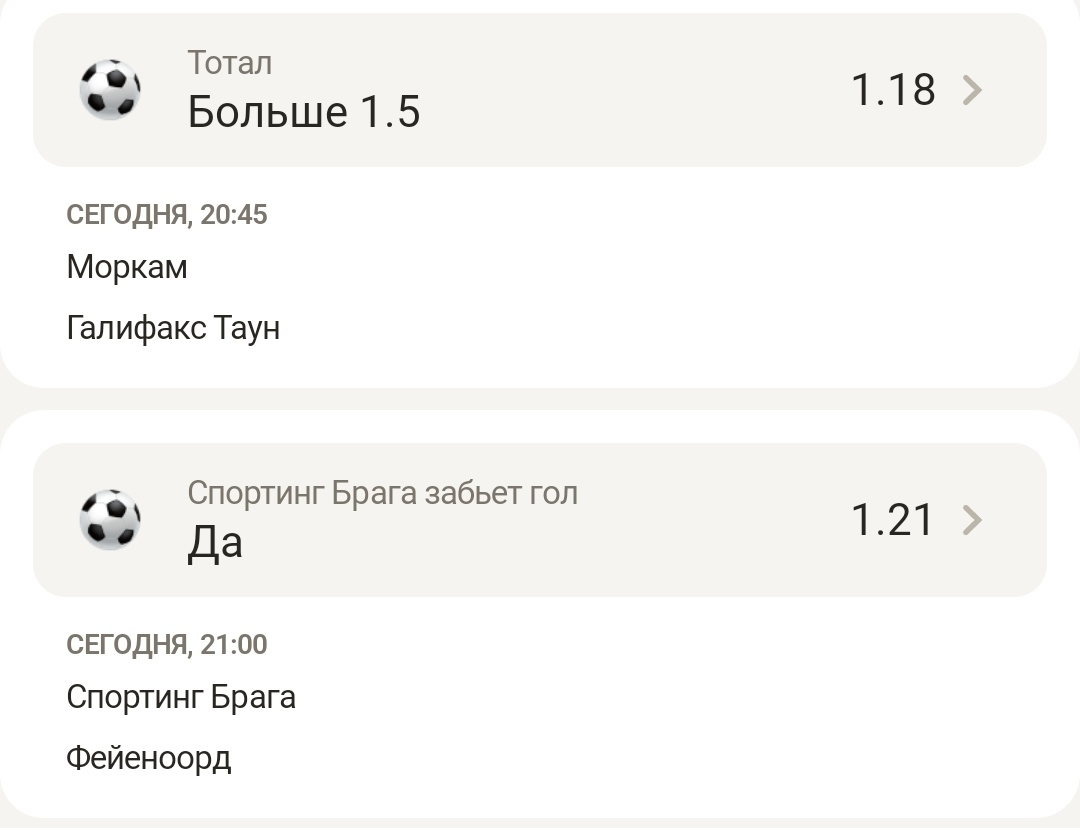Select the 1.18 odds value

(x=893, y=90)
